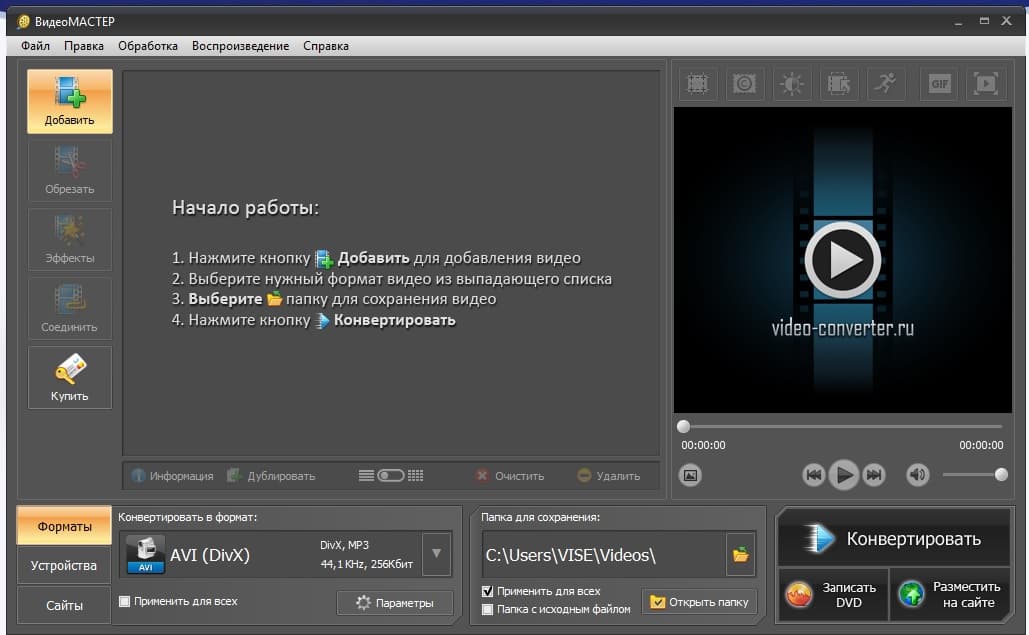Check Папка с исходным файлом option
The image size is (1029, 635).
(488, 609)
